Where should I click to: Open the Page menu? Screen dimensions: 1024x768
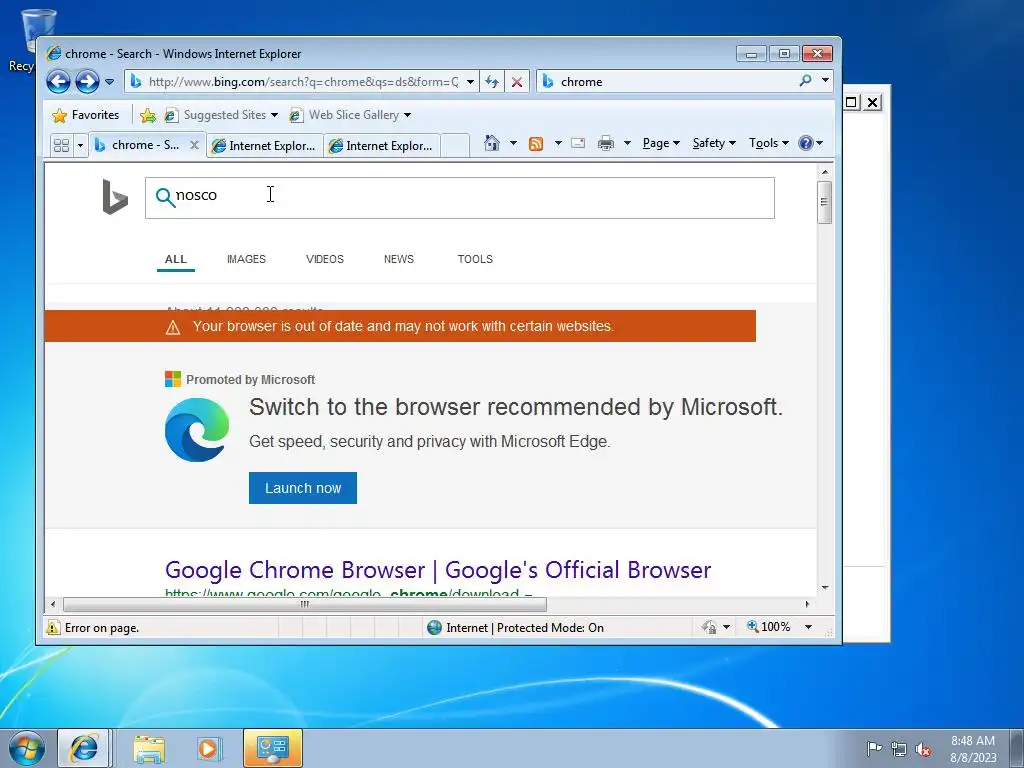coord(661,143)
